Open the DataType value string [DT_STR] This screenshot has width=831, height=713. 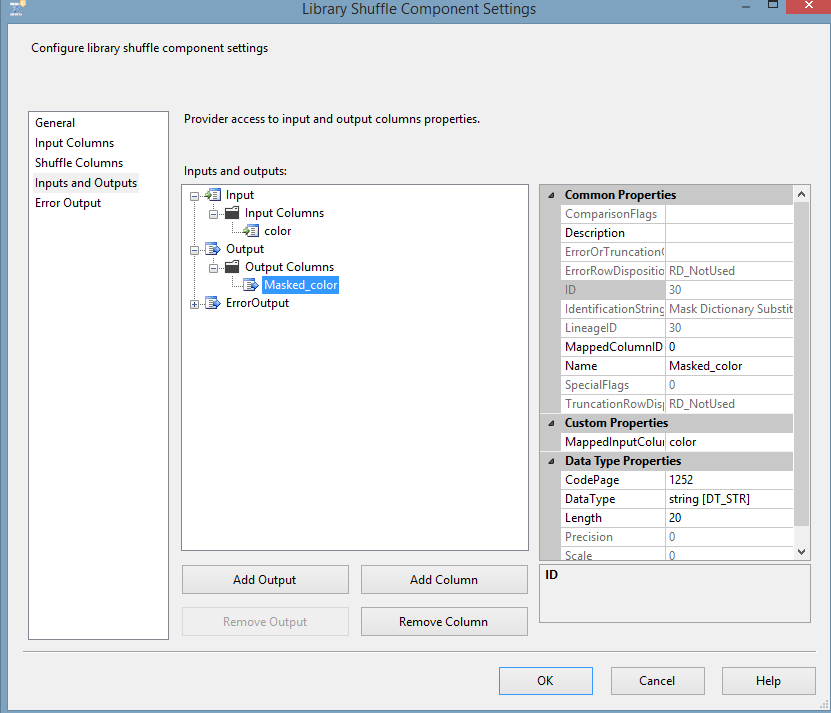[729, 499]
